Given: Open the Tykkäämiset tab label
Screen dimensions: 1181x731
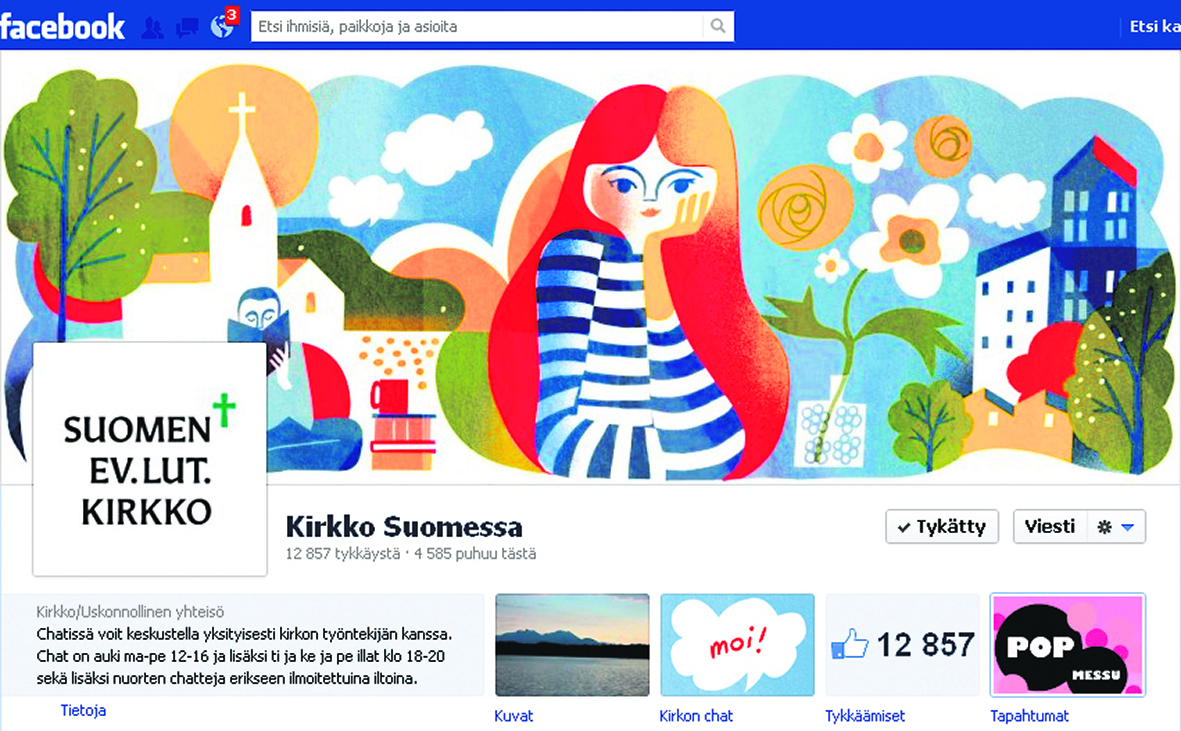Looking at the screenshot, I should 865,716.
